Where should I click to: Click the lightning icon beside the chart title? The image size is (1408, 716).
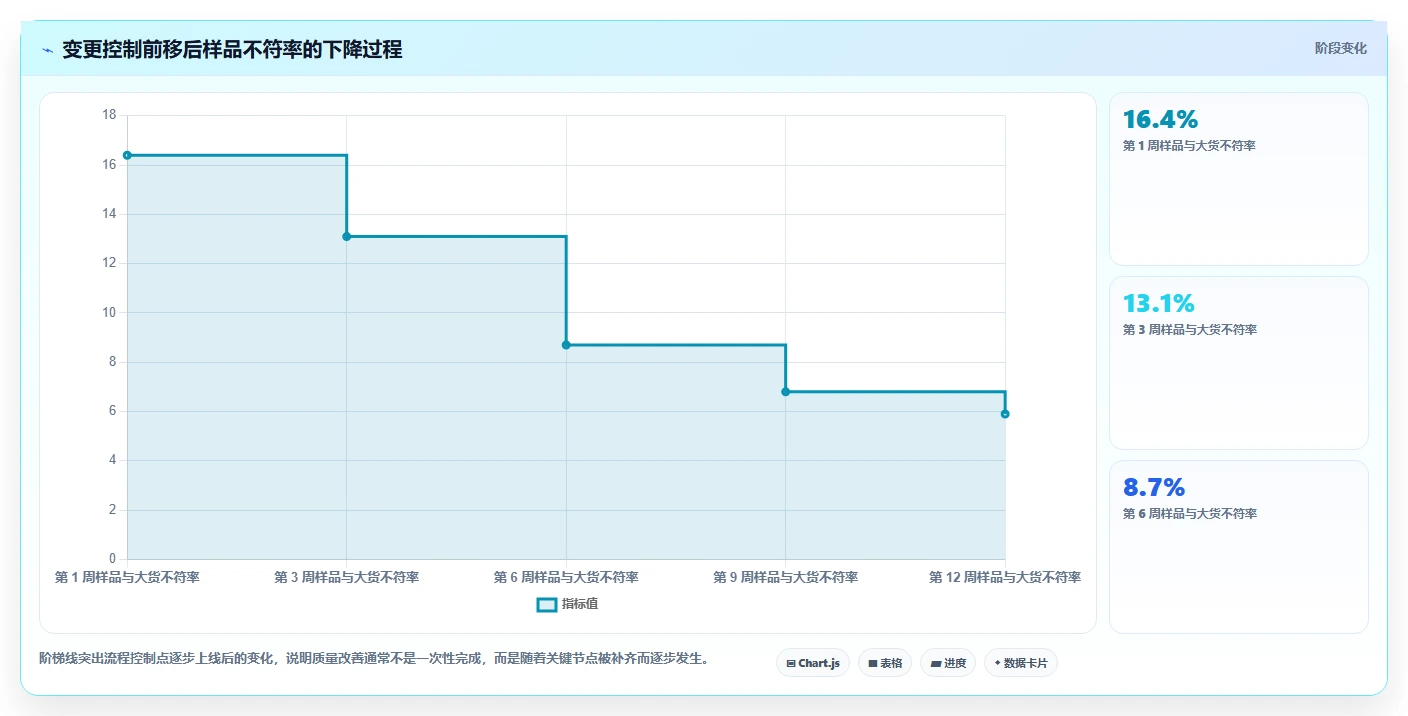click(x=47, y=50)
